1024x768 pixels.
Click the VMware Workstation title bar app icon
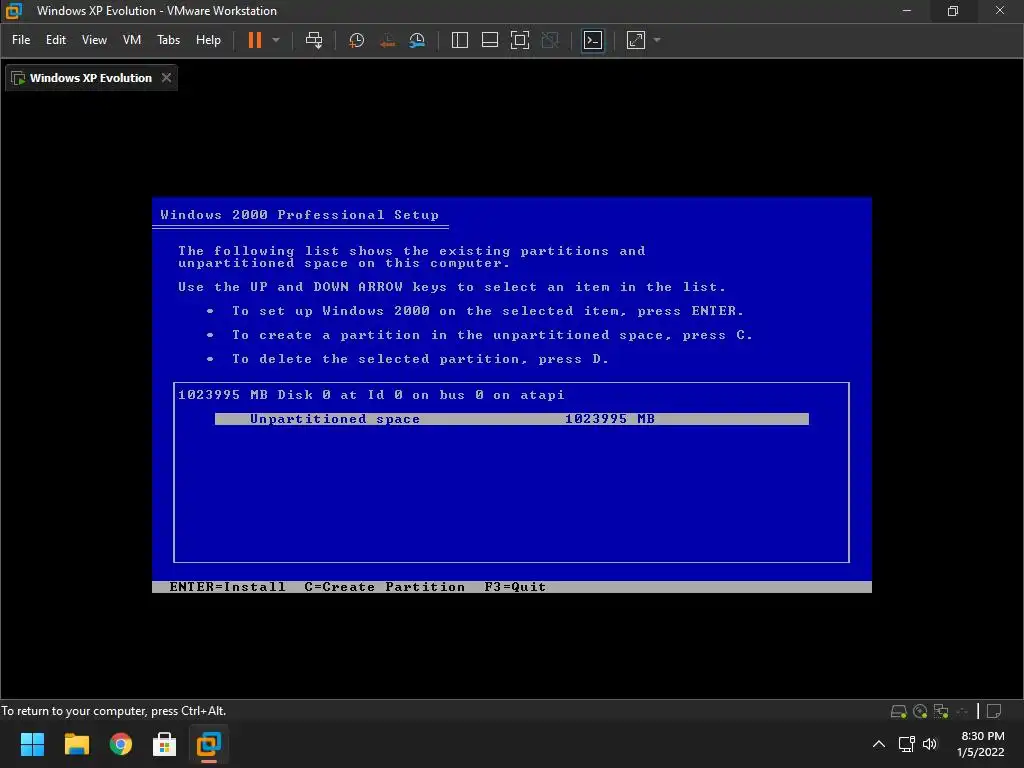(14, 10)
